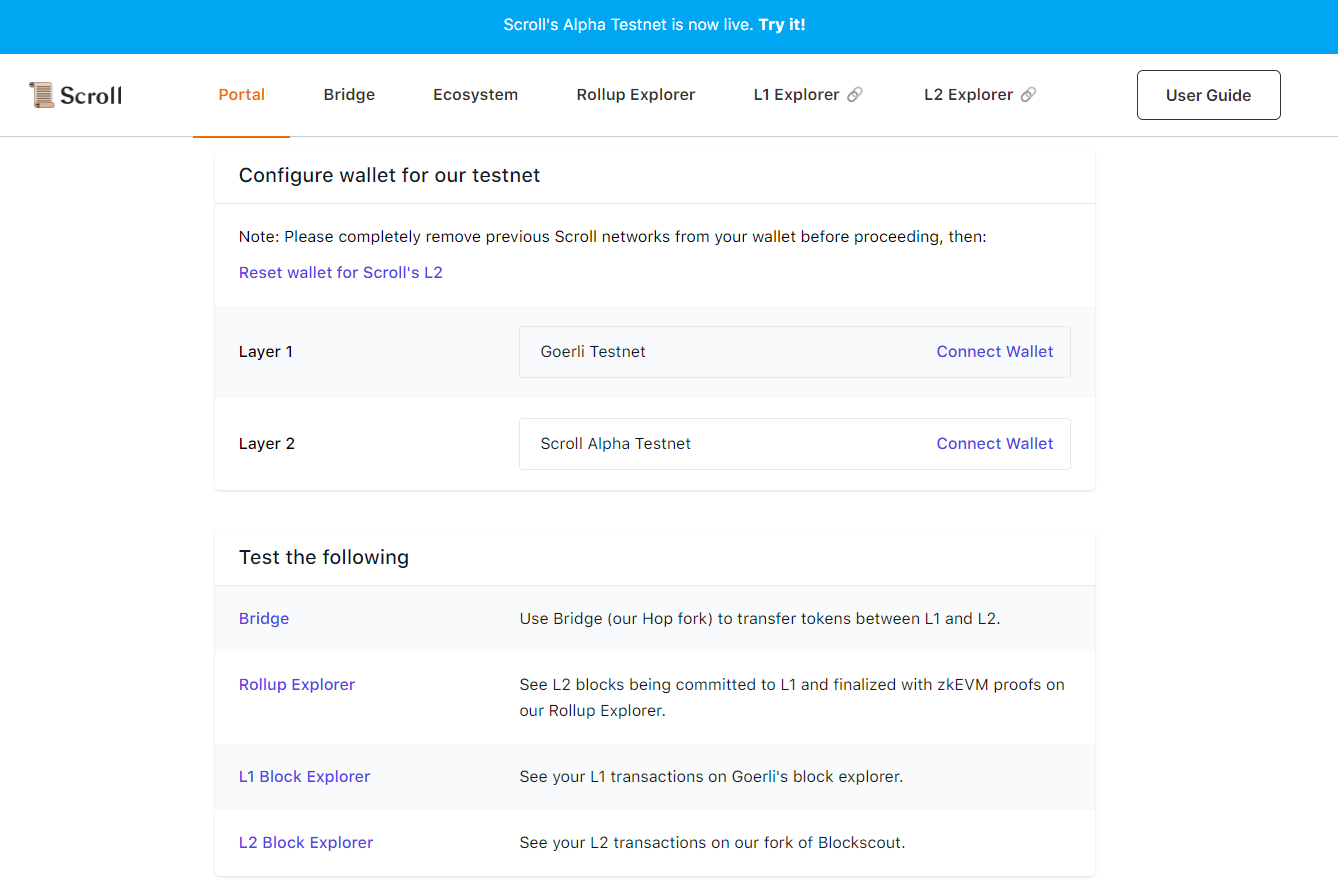Open L2 Explorer from the navbar
The width and height of the screenshot is (1338, 890).
pos(969,95)
